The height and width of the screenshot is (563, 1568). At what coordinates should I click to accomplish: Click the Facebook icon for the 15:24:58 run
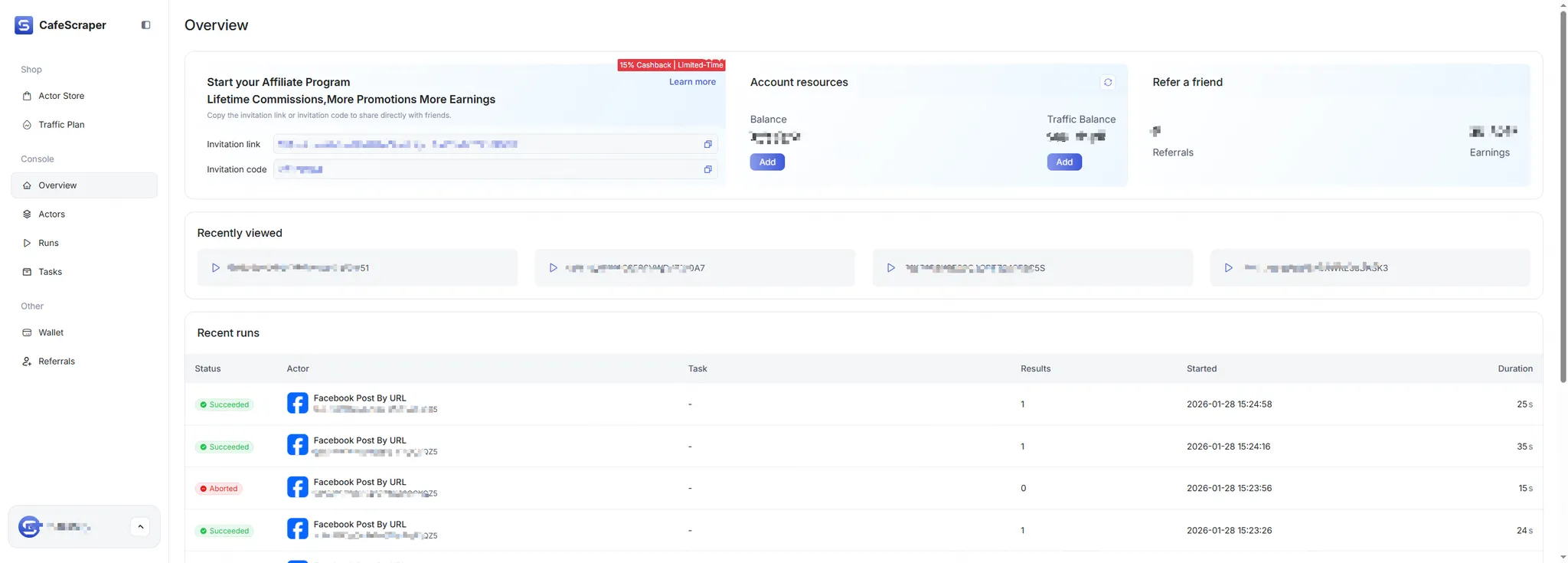point(298,403)
